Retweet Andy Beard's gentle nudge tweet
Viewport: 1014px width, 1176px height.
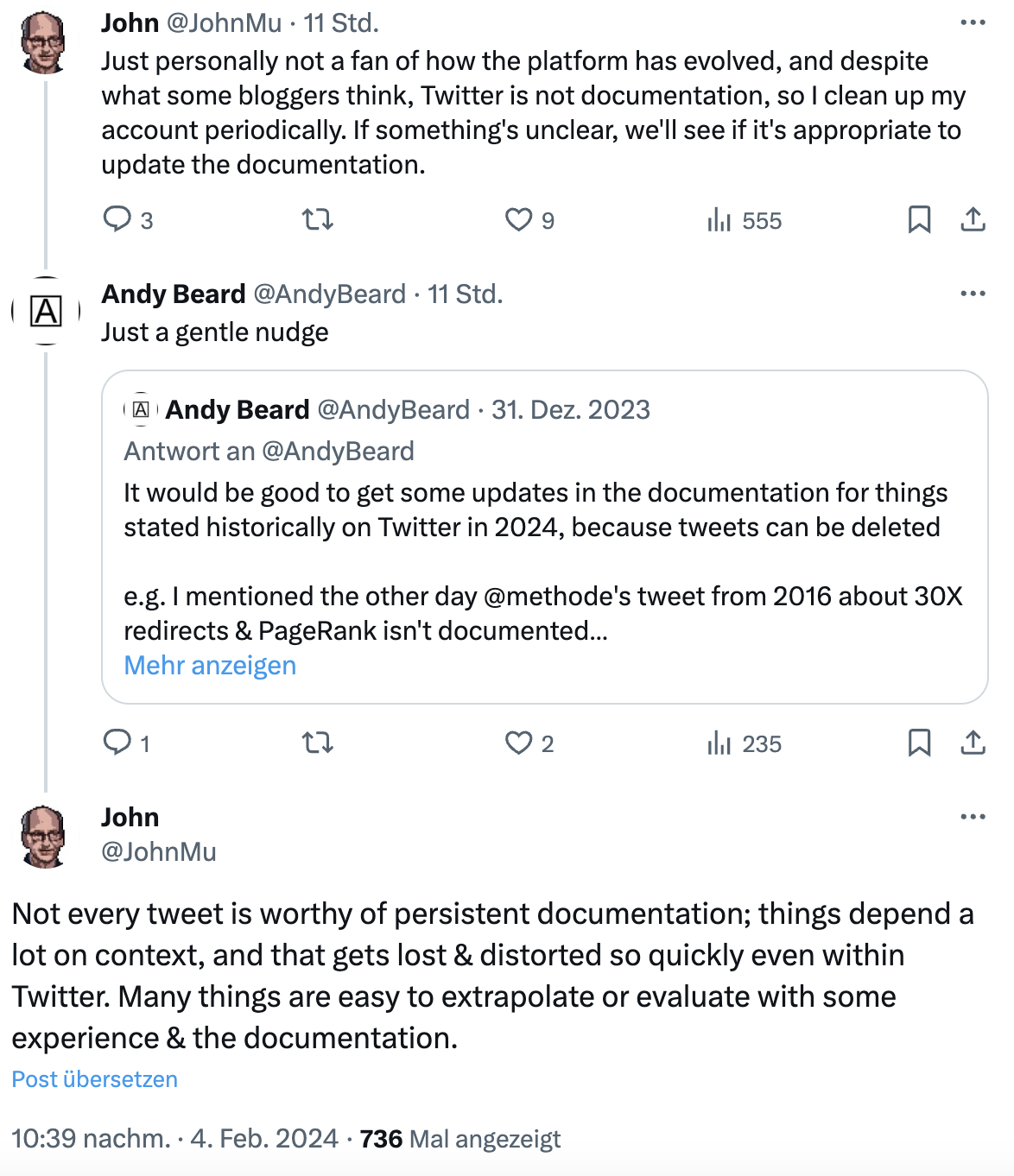[x=318, y=743]
